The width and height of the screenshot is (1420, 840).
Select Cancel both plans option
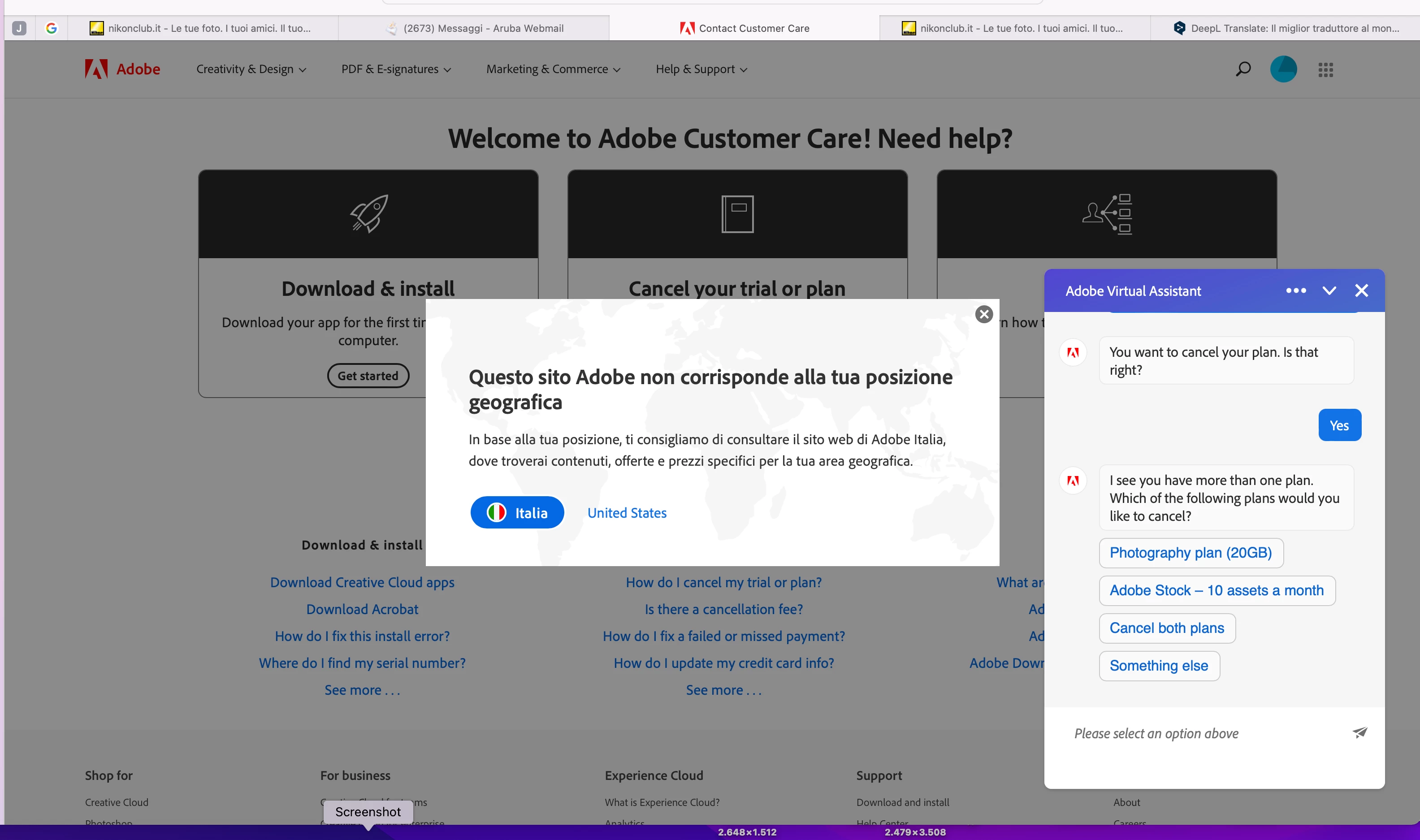[x=1166, y=628]
